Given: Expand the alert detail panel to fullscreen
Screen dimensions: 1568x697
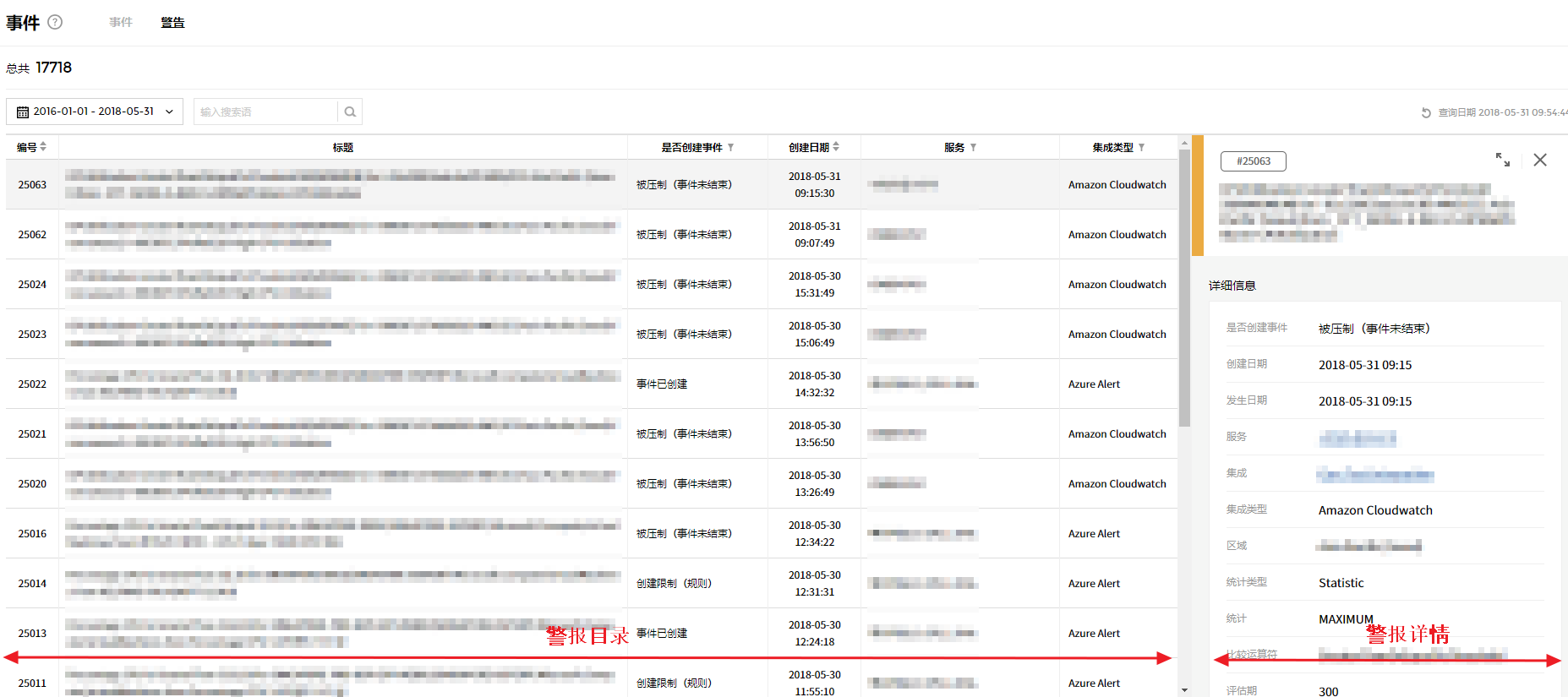Looking at the screenshot, I should click(1502, 160).
